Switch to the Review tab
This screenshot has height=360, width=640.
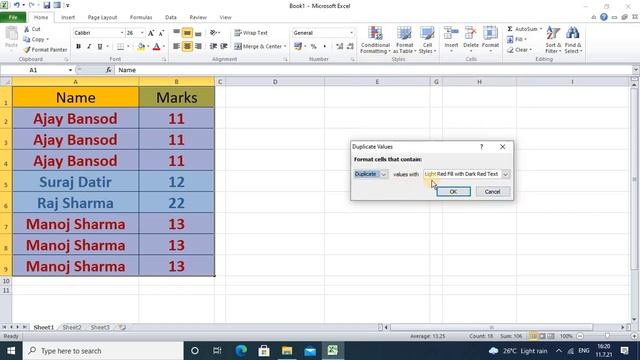click(198, 18)
